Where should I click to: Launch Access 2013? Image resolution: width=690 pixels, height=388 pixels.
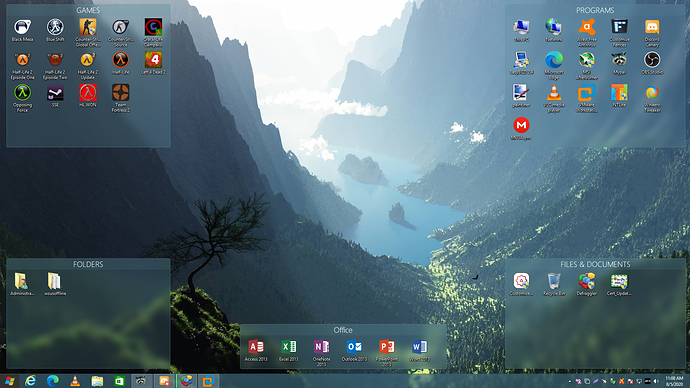coord(256,350)
